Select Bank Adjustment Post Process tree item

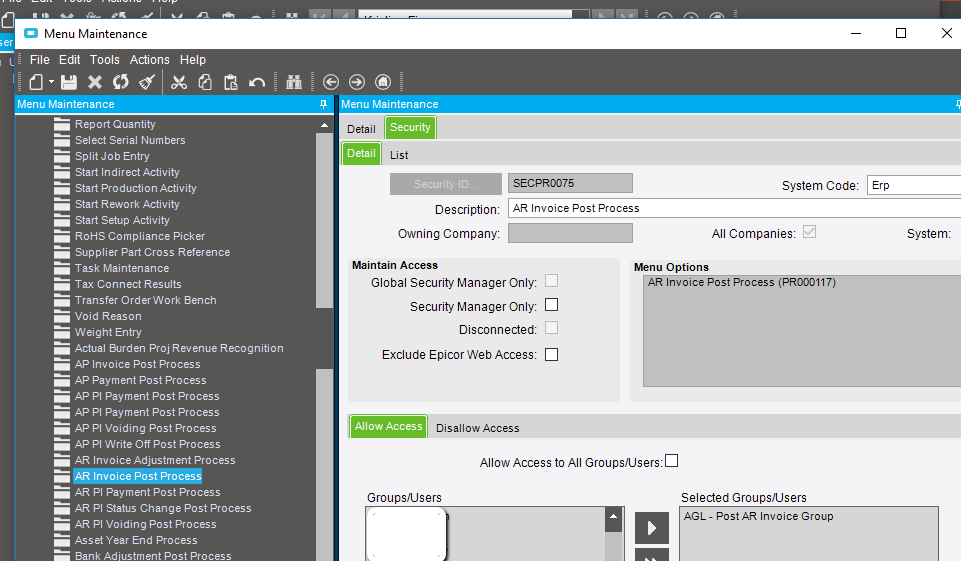pyautogui.click(x=153, y=555)
